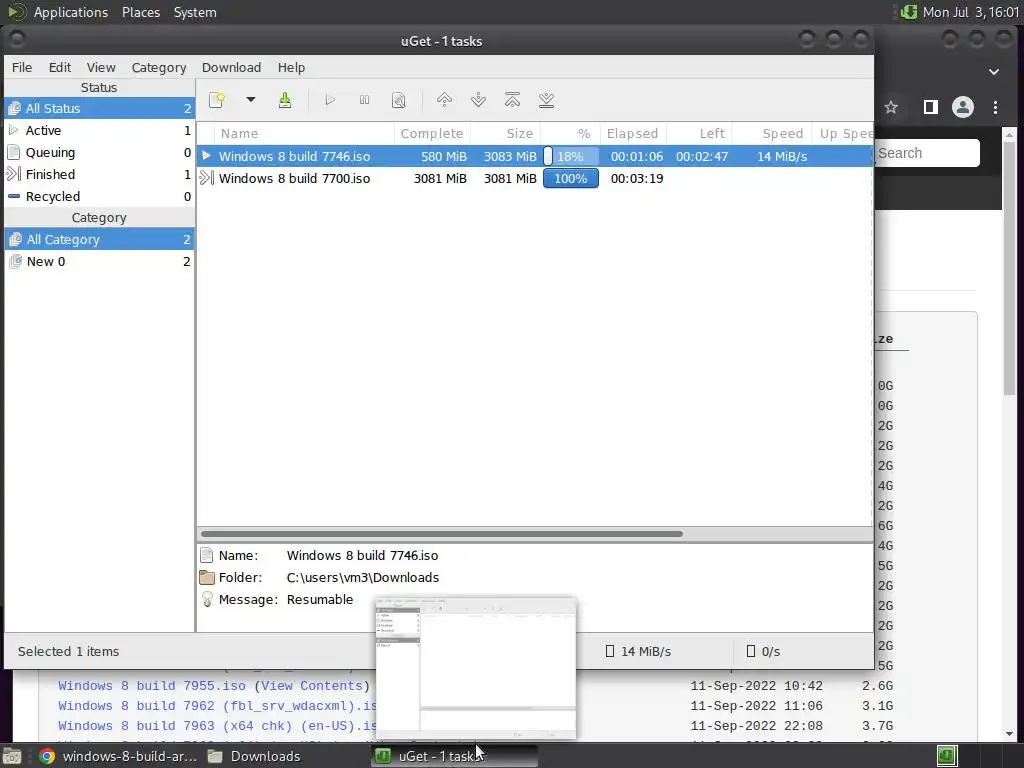Screen dimensions: 1024x768
Task: Open the System menu in top panel
Action: (x=195, y=12)
